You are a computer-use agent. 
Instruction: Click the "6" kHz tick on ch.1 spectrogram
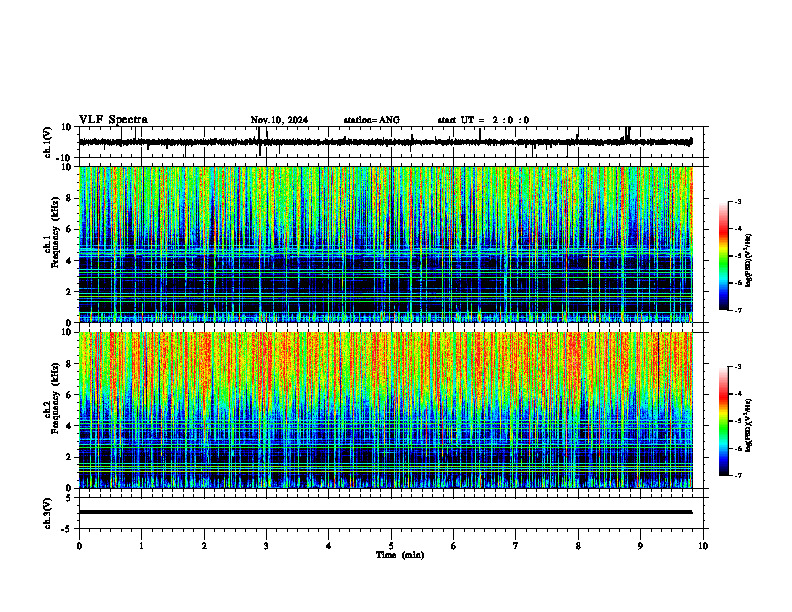70,229
